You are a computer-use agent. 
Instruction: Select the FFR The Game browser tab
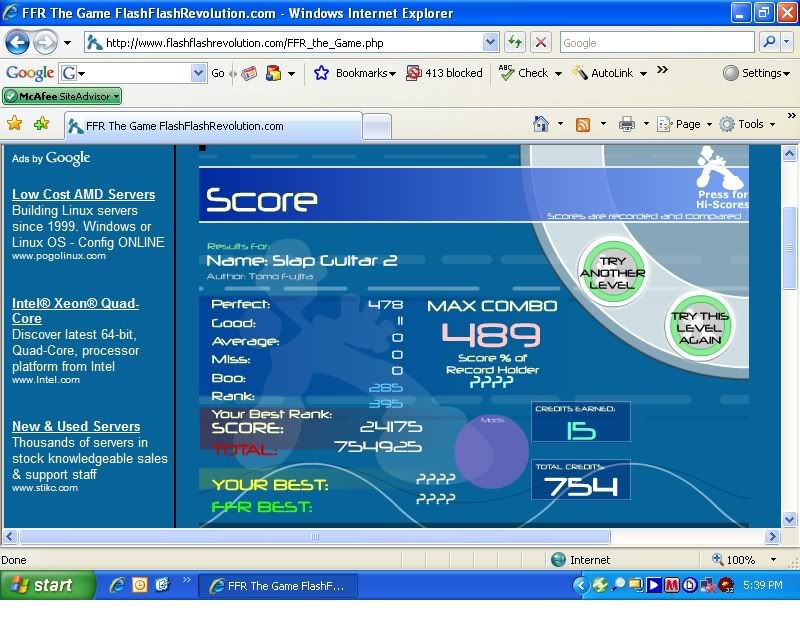click(213, 126)
